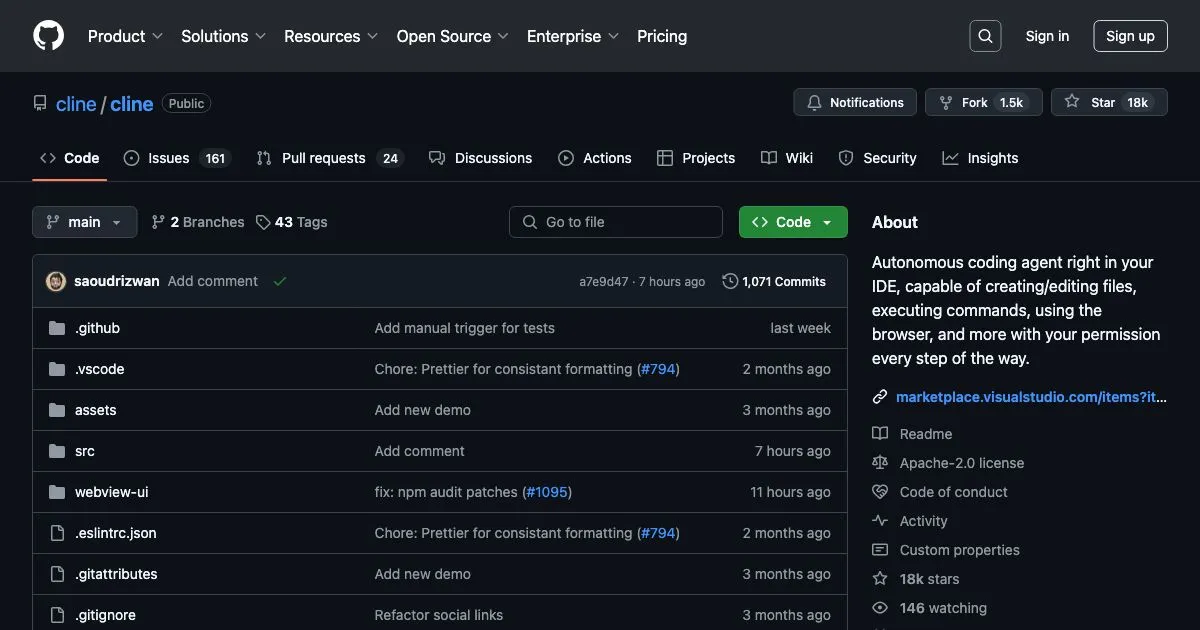The width and height of the screenshot is (1200, 630).
Task: Open the Product menu dropdown
Action: 124,36
